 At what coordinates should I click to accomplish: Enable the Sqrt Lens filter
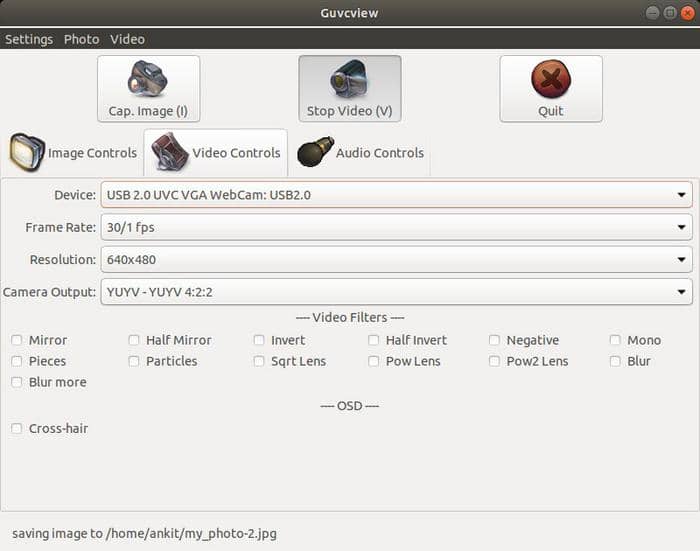(259, 361)
